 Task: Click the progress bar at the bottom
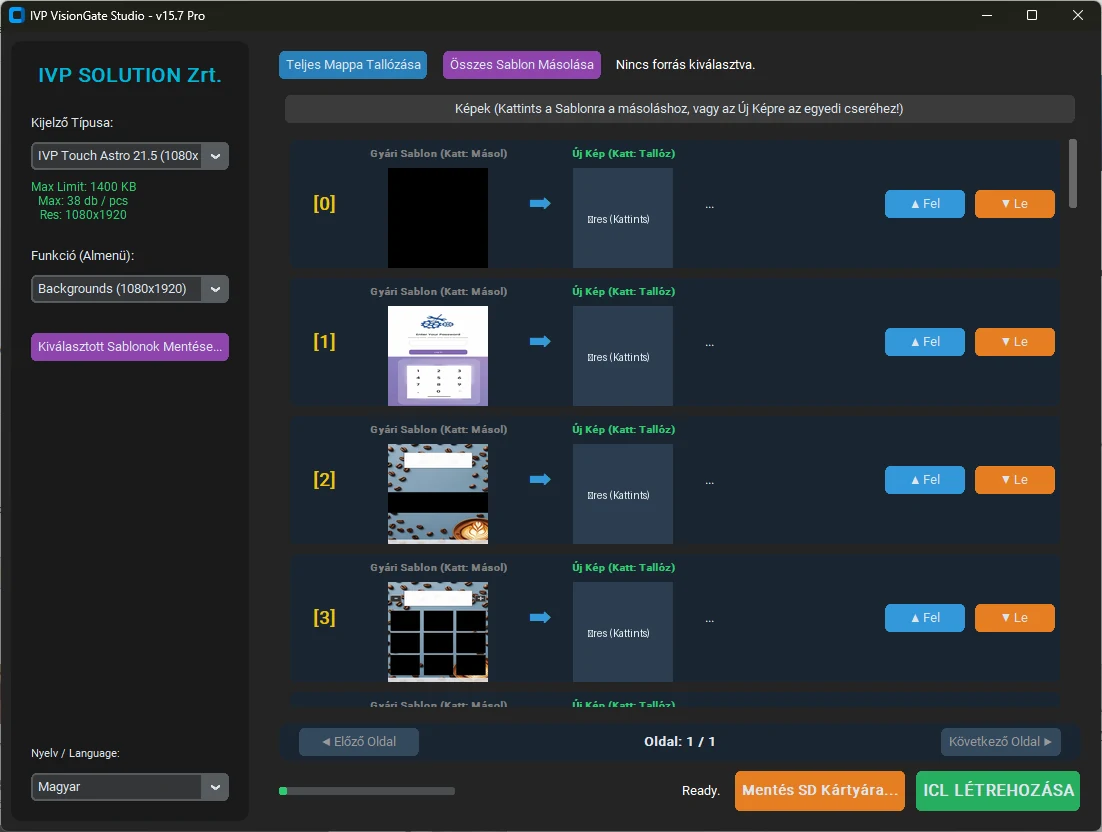tap(367, 791)
